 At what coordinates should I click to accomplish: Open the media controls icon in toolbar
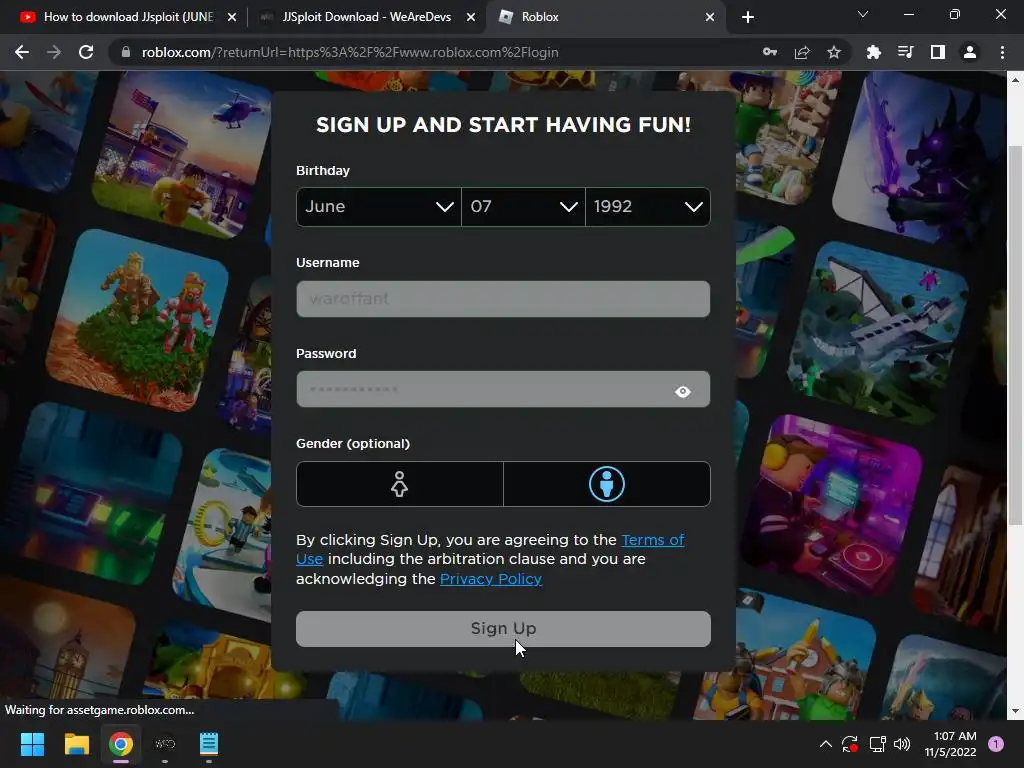pos(905,52)
